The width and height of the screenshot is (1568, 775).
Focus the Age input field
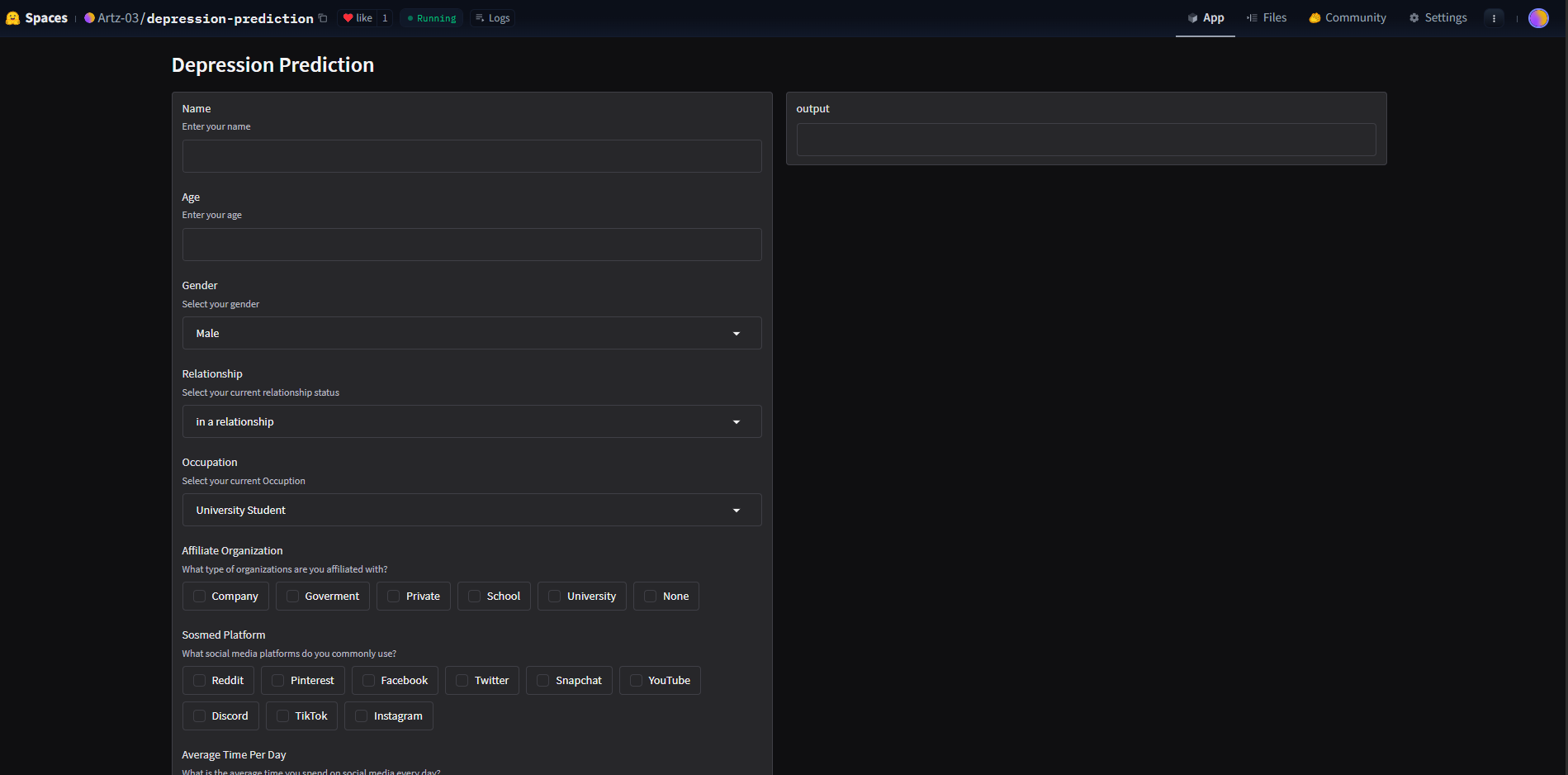pos(471,245)
